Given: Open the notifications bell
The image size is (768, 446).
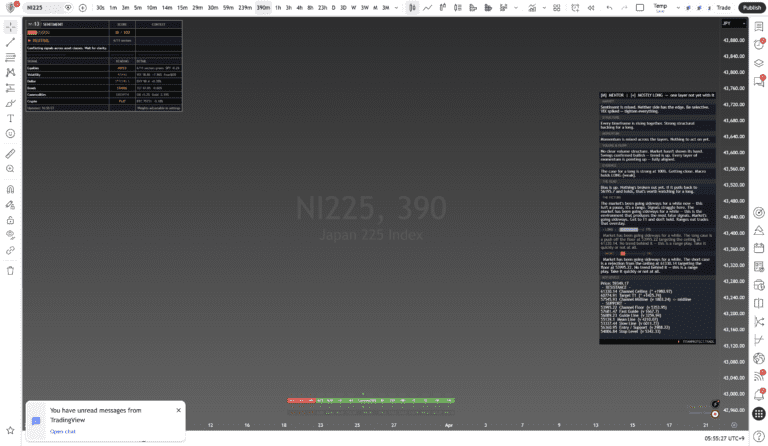Looking at the screenshot, I should [759, 395].
